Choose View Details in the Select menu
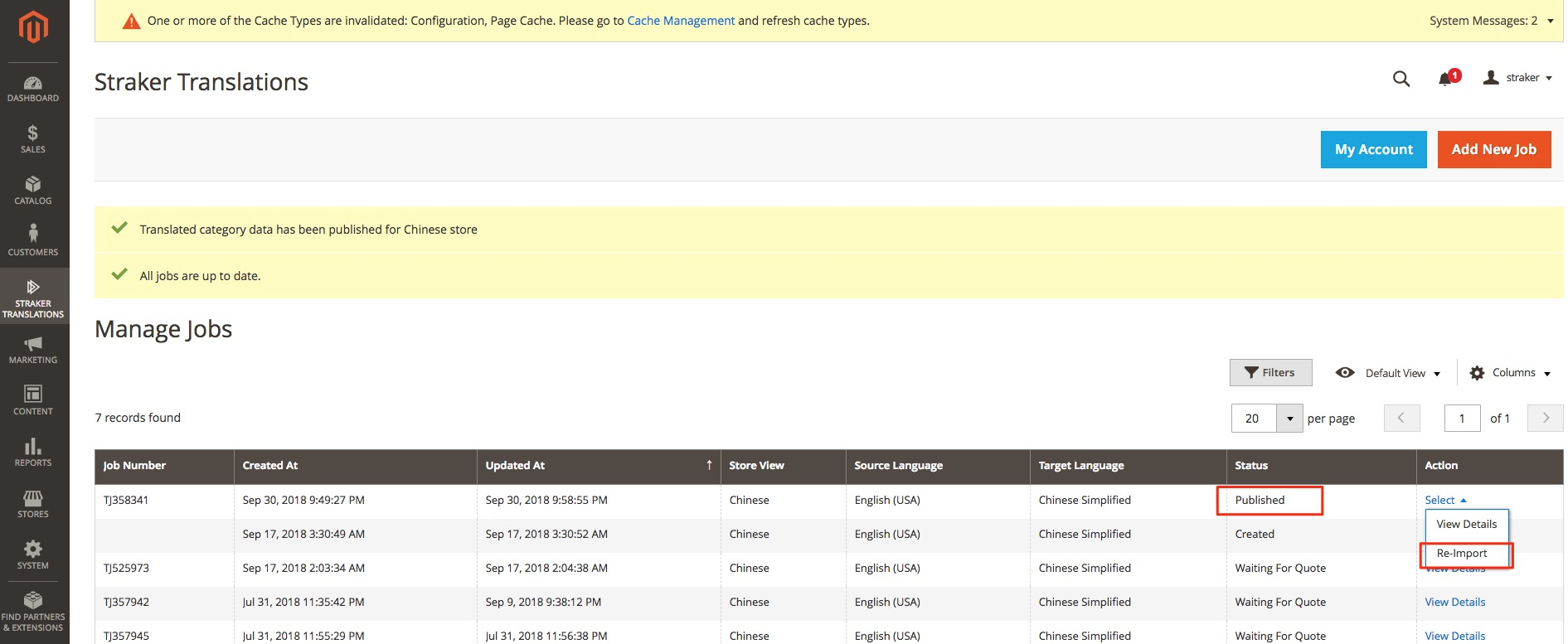Screen dimensions: 1568x644 (1466, 525)
